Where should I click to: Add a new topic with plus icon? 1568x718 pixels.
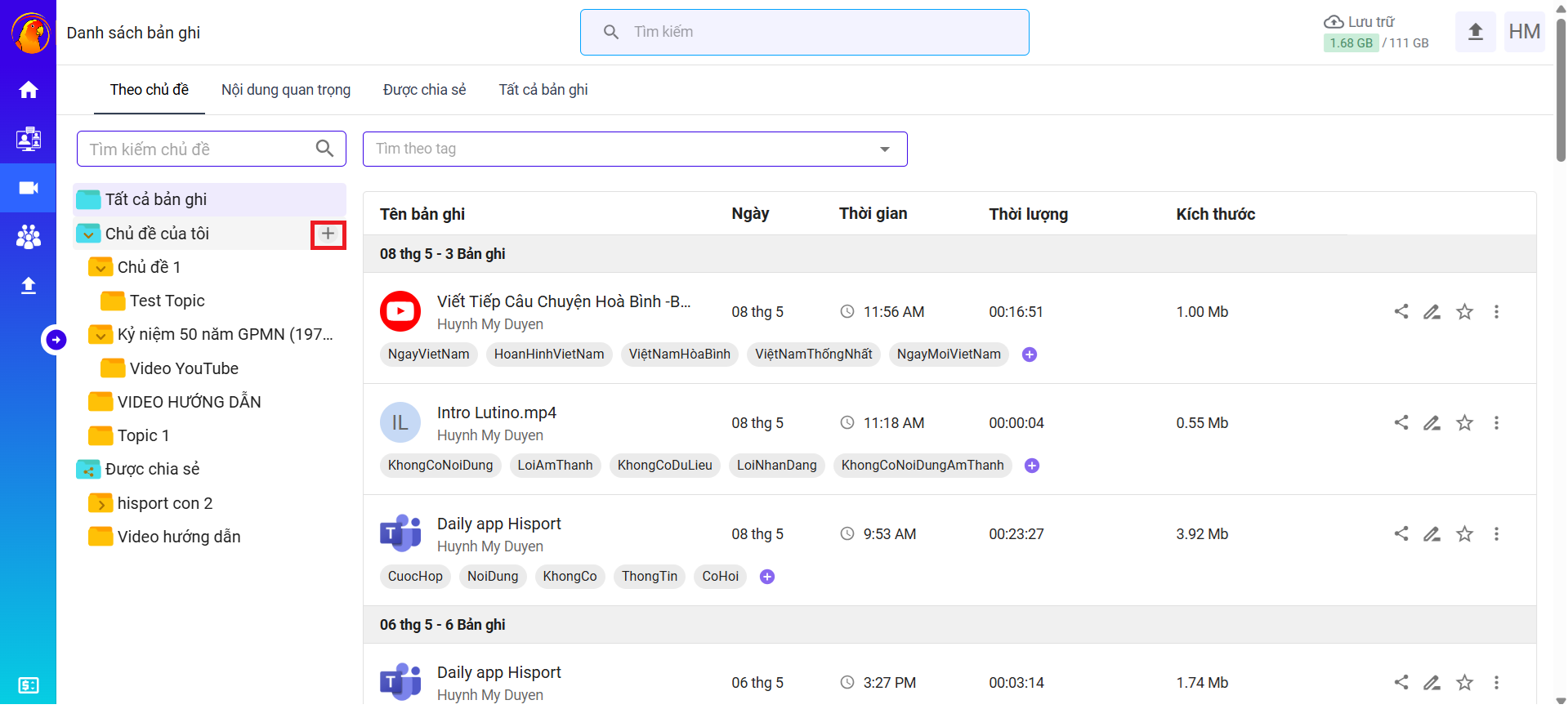(x=328, y=234)
